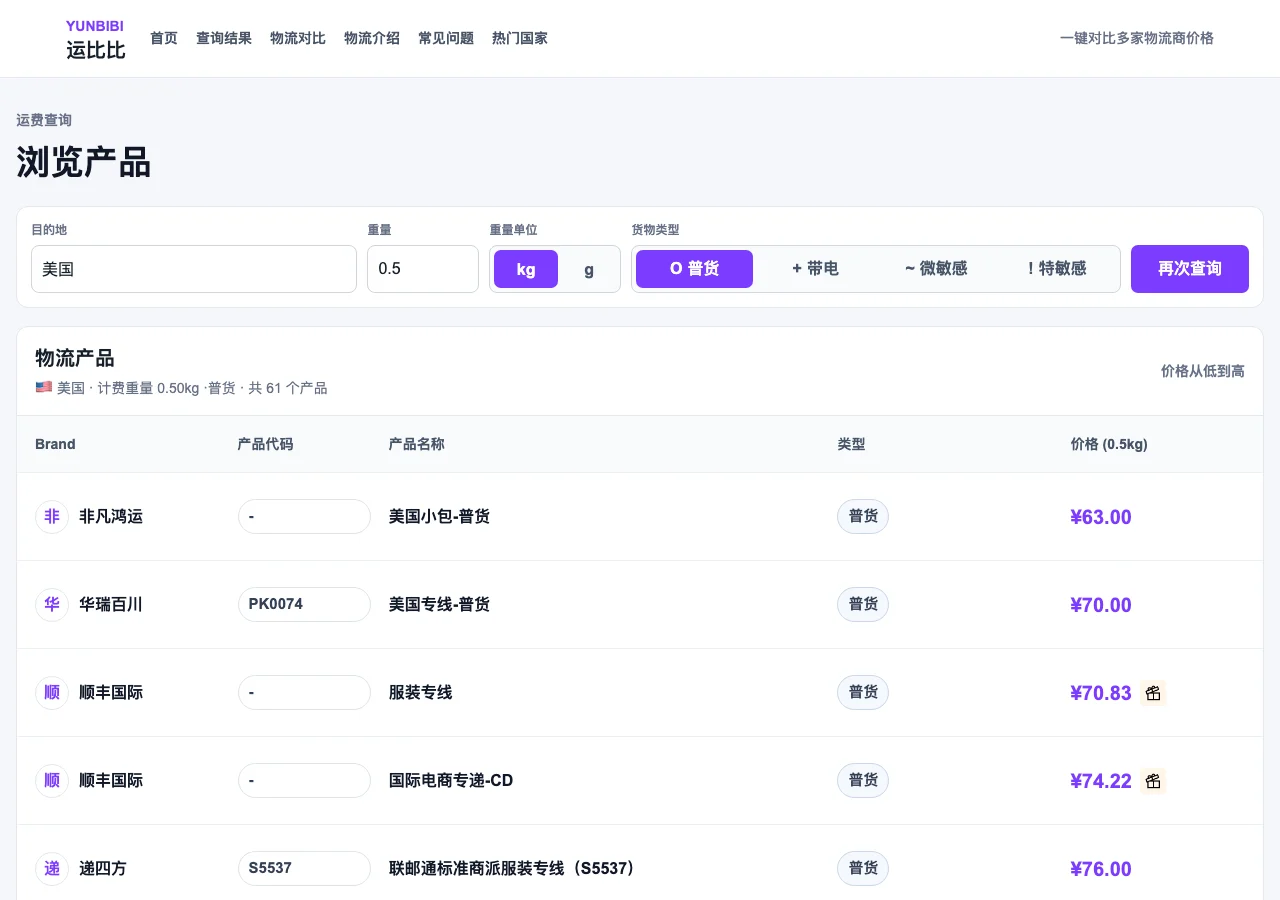Click the 顺 avatar in 国际电商专递-CD row
This screenshot has width=1280, height=900.
(x=52, y=780)
